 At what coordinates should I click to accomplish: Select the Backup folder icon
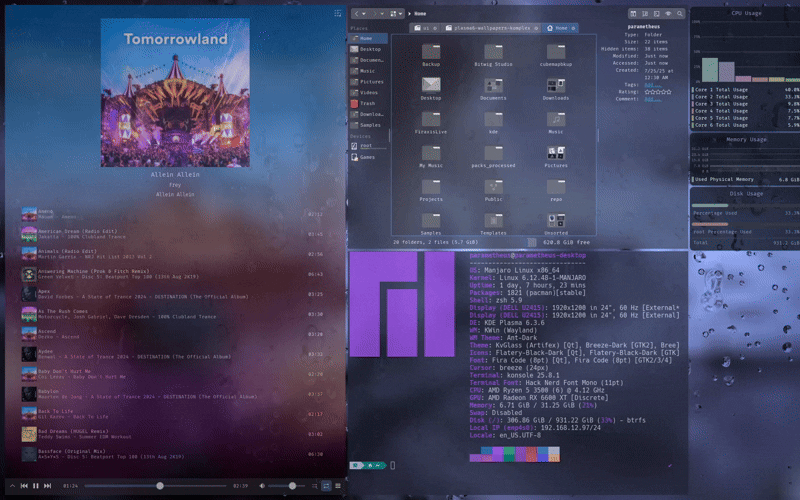point(431,52)
